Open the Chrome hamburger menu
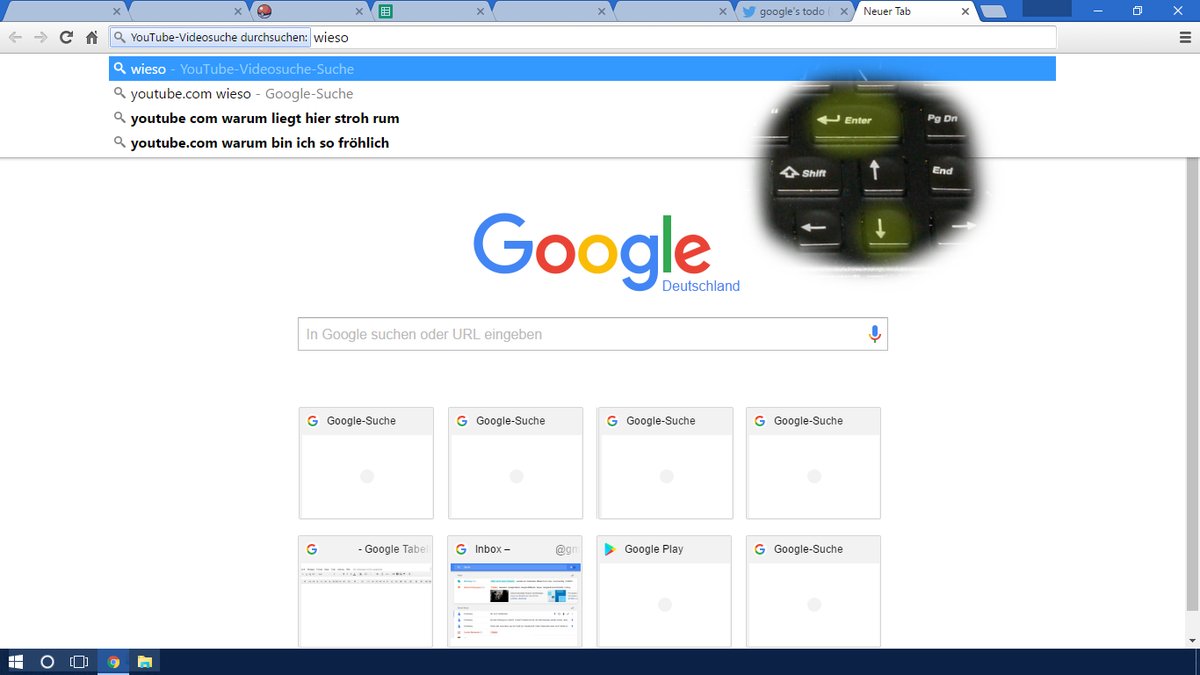Screen dimensions: 1200x675 click(x=1185, y=37)
